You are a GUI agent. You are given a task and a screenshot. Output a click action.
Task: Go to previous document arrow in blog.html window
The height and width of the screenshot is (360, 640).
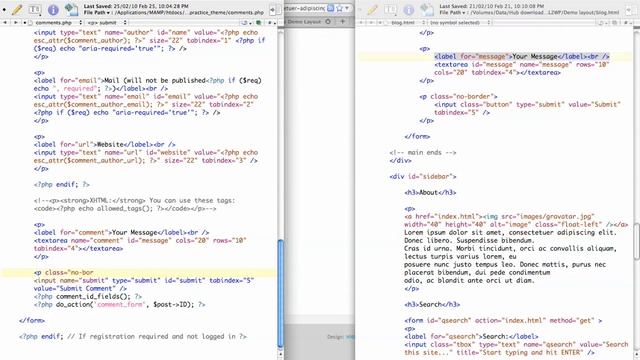pos(360,22)
